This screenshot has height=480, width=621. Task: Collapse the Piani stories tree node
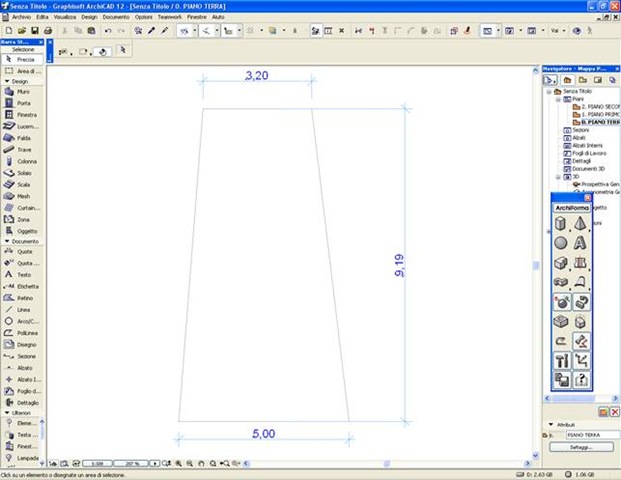[558, 99]
